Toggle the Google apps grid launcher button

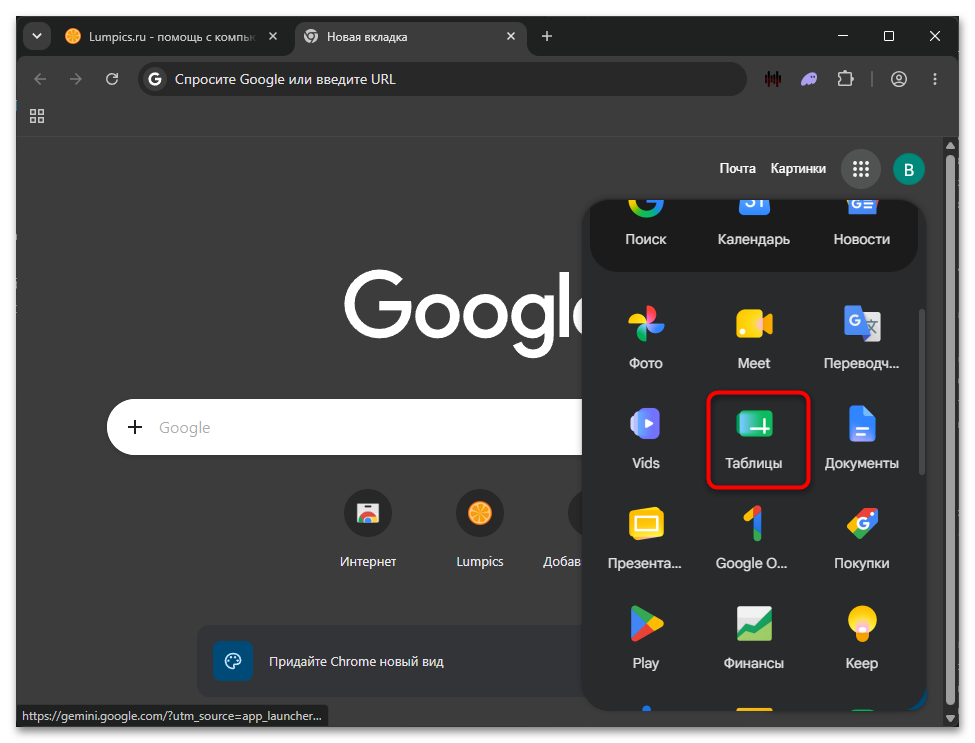(x=861, y=168)
